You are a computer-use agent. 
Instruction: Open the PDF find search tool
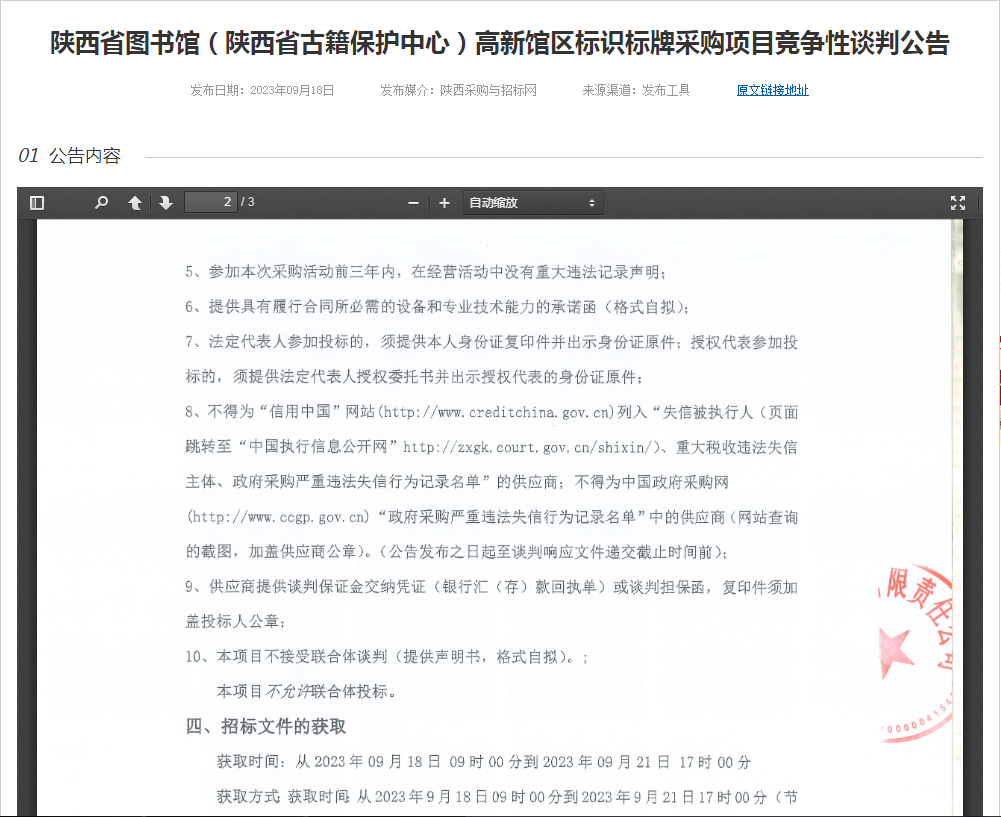(x=101, y=203)
